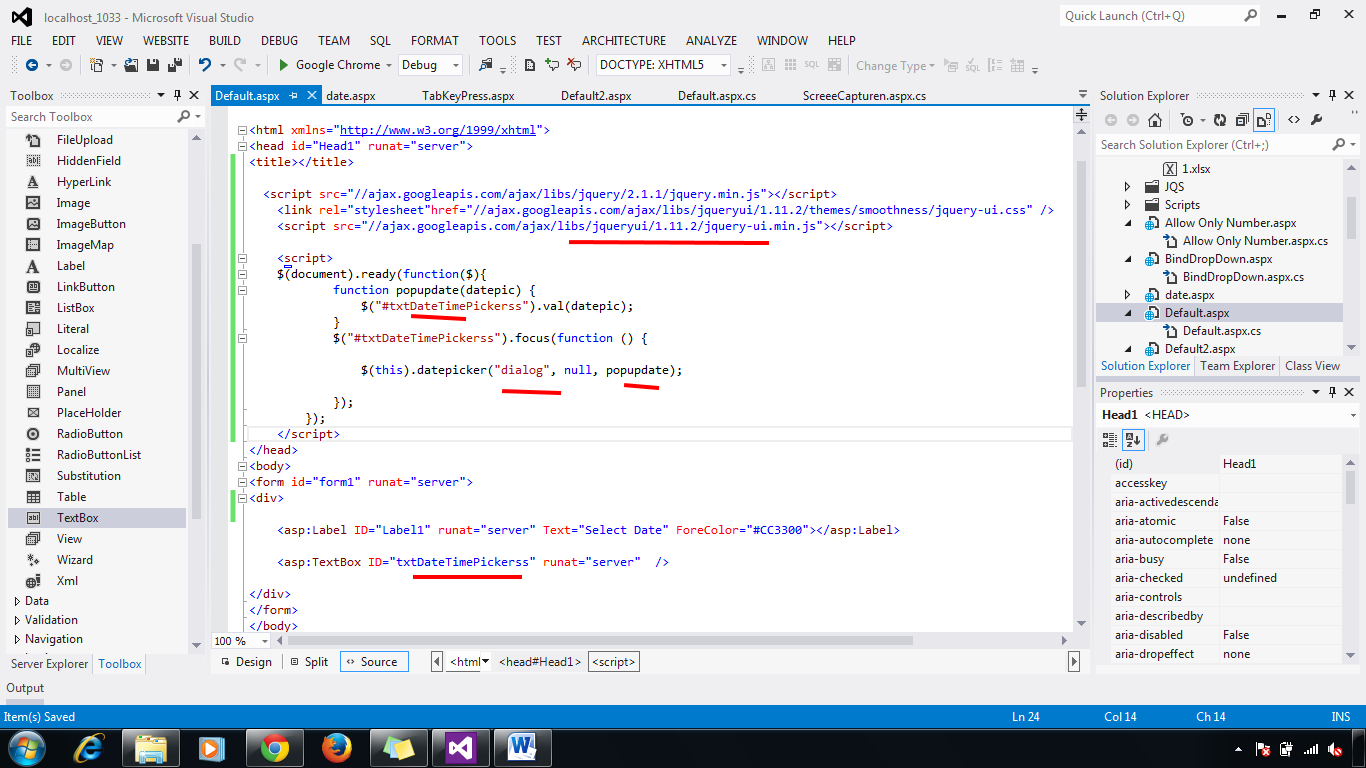Click the split editor handle above scrollbar
This screenshot has height=768, width=1366.
1081,114
